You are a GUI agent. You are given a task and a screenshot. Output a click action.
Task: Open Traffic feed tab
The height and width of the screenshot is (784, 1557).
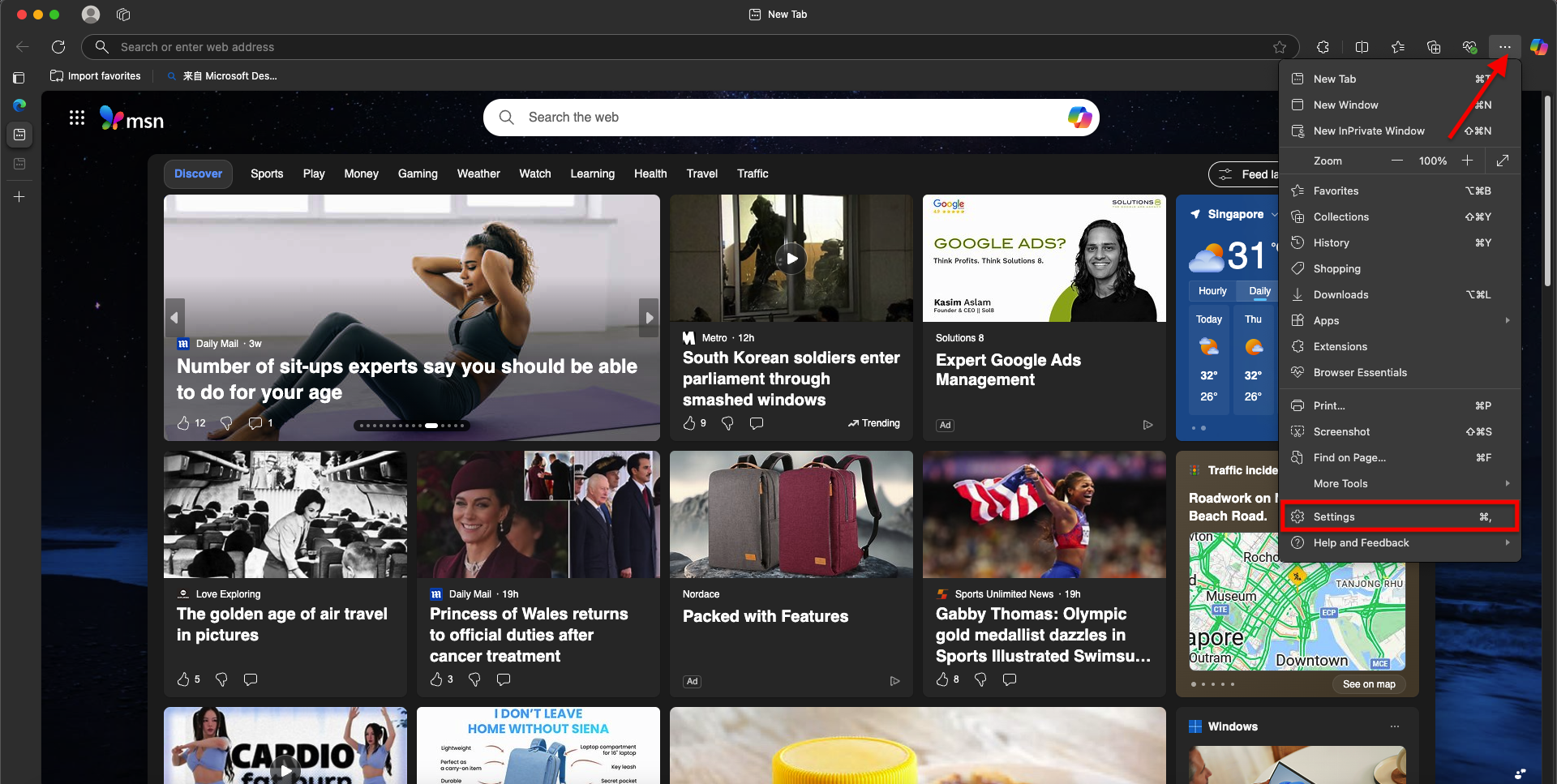[x=753, y=174]
